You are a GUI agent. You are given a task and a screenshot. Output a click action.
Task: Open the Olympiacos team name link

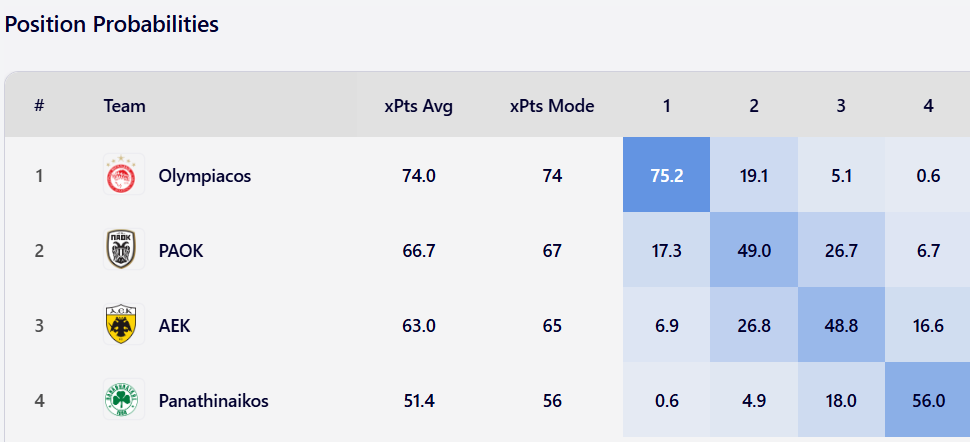pyautogui.click(x=204, y=176)
